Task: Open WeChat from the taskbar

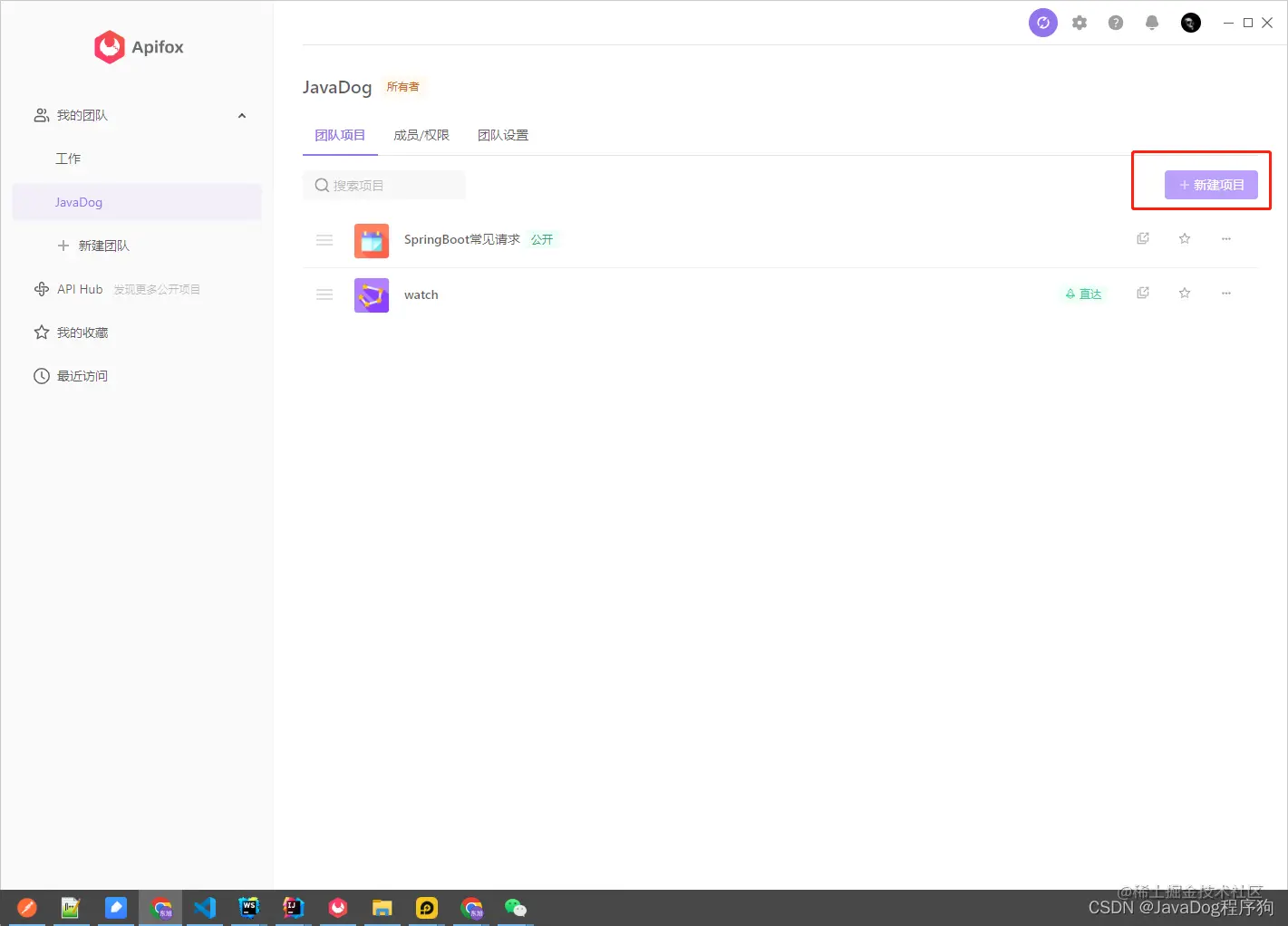Action: 516,907
